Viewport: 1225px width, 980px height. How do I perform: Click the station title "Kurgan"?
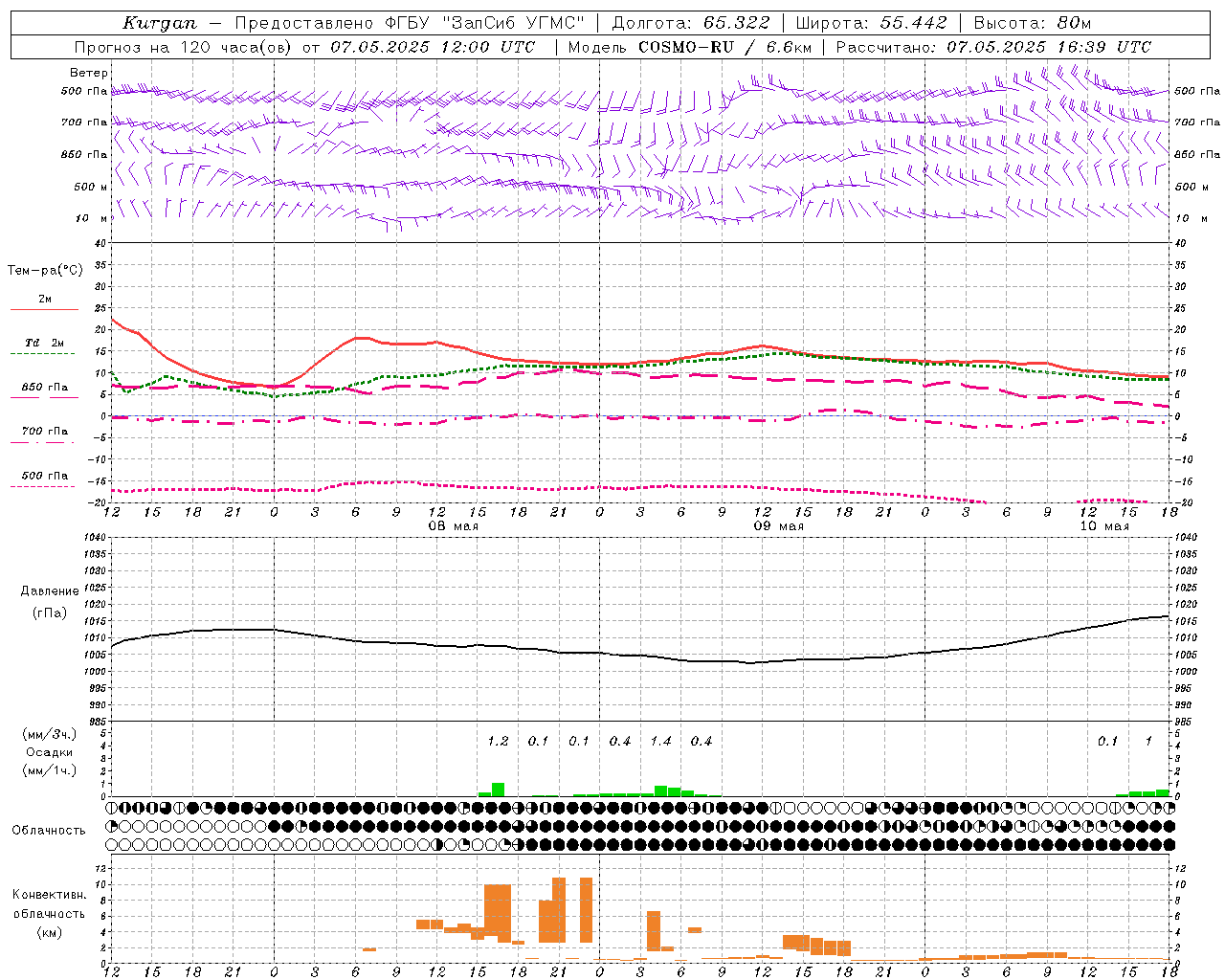tap(160, 23)
